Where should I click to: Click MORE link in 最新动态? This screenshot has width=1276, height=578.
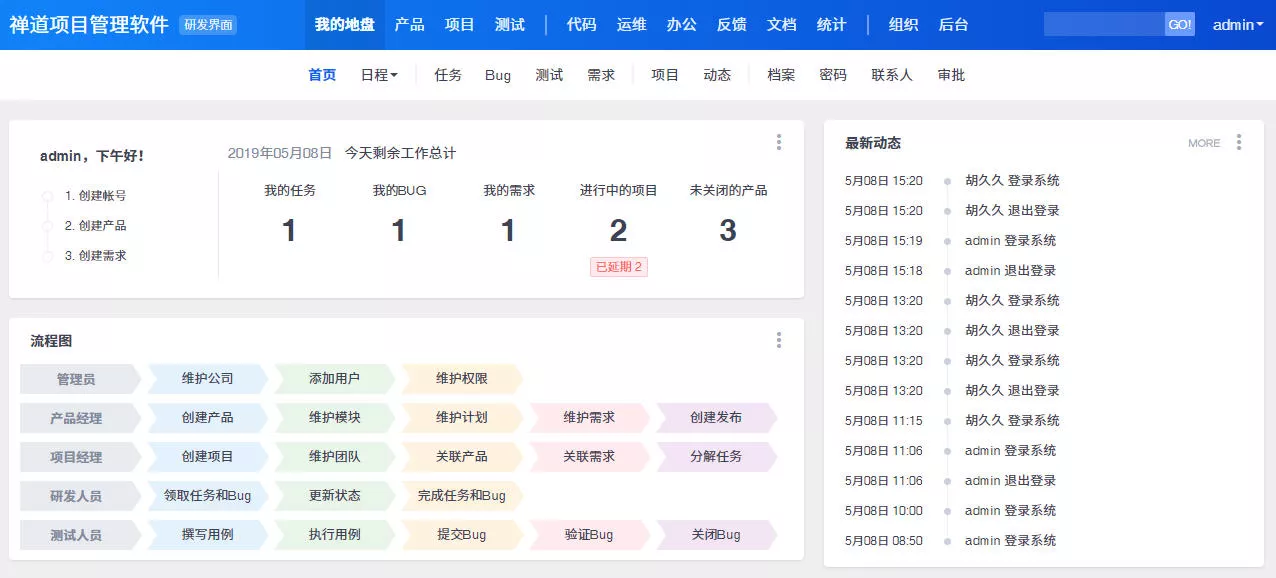point(1203,143)
